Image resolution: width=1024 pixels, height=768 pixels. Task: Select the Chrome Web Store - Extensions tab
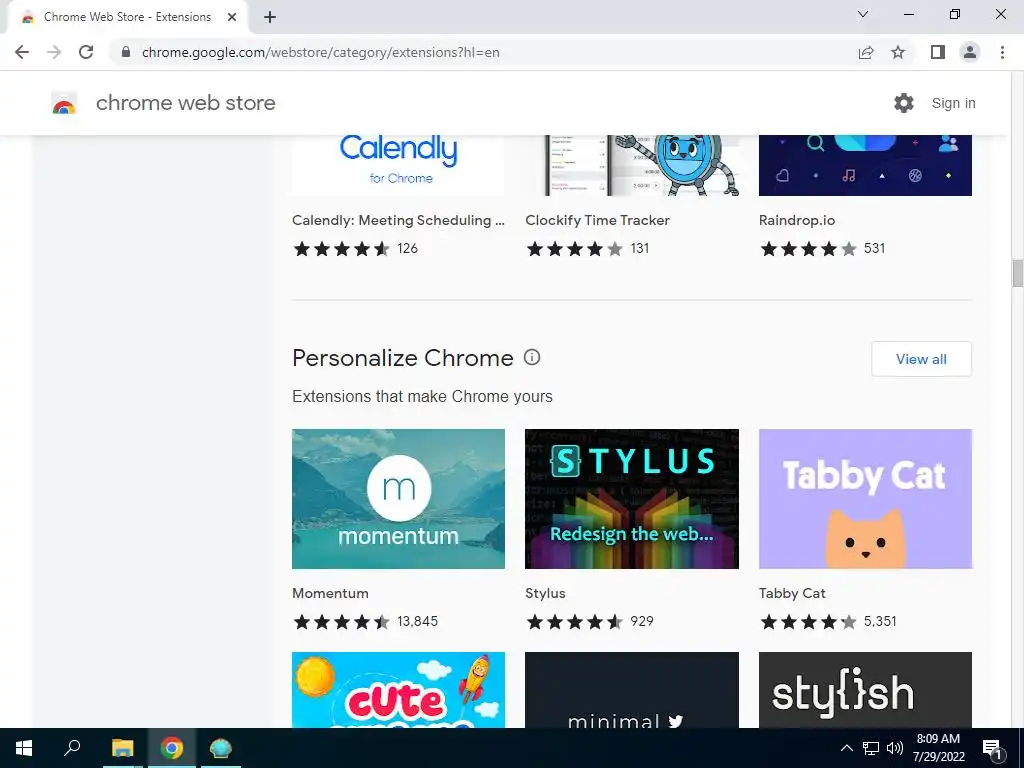[127, 17]
